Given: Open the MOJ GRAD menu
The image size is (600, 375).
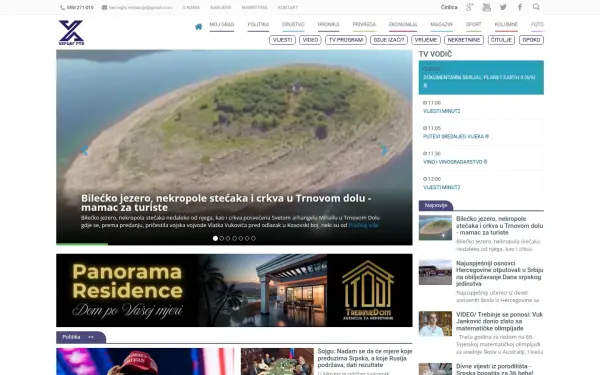Looking at the screenshot, I should tap(222, 25).
